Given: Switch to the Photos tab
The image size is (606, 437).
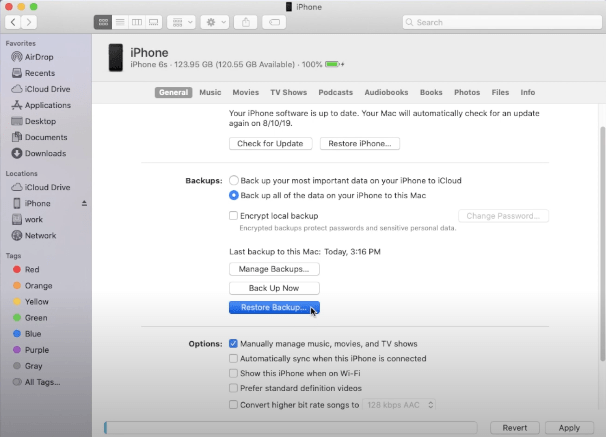Looking at the screenshot, I should pyautogui.click(x=467, y=92).
